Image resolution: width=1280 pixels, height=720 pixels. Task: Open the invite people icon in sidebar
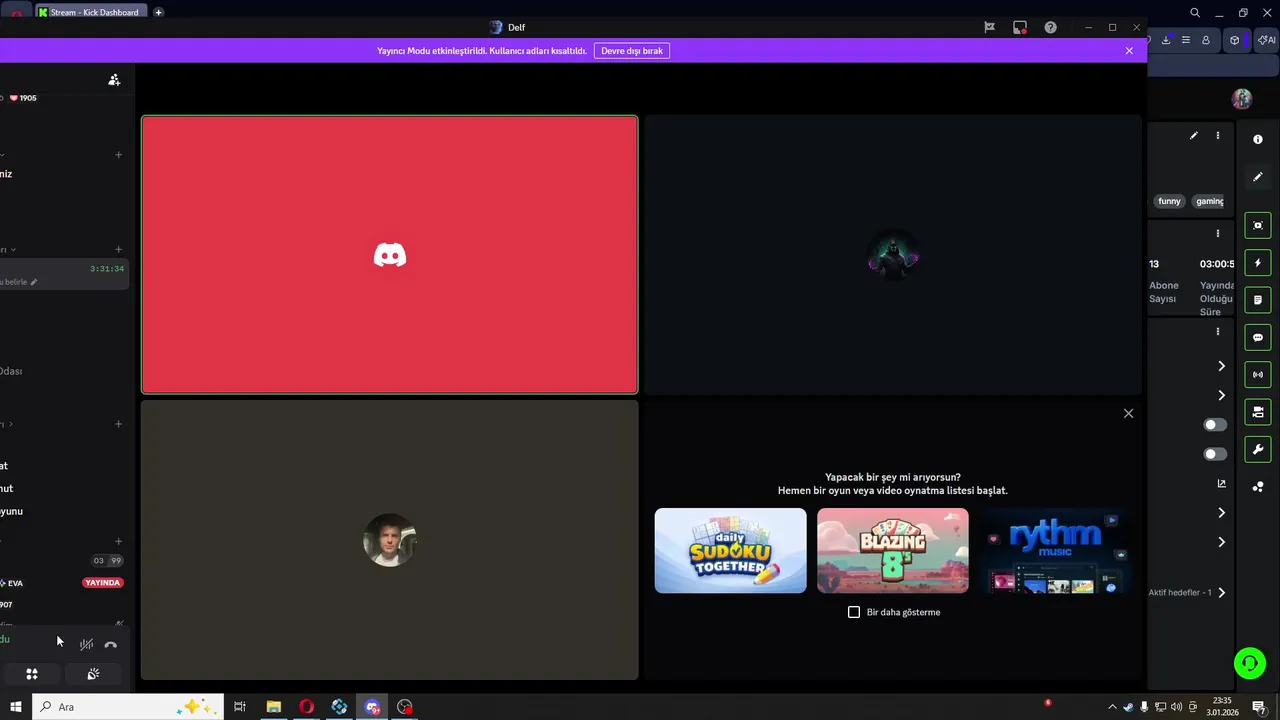pos(114,80)
